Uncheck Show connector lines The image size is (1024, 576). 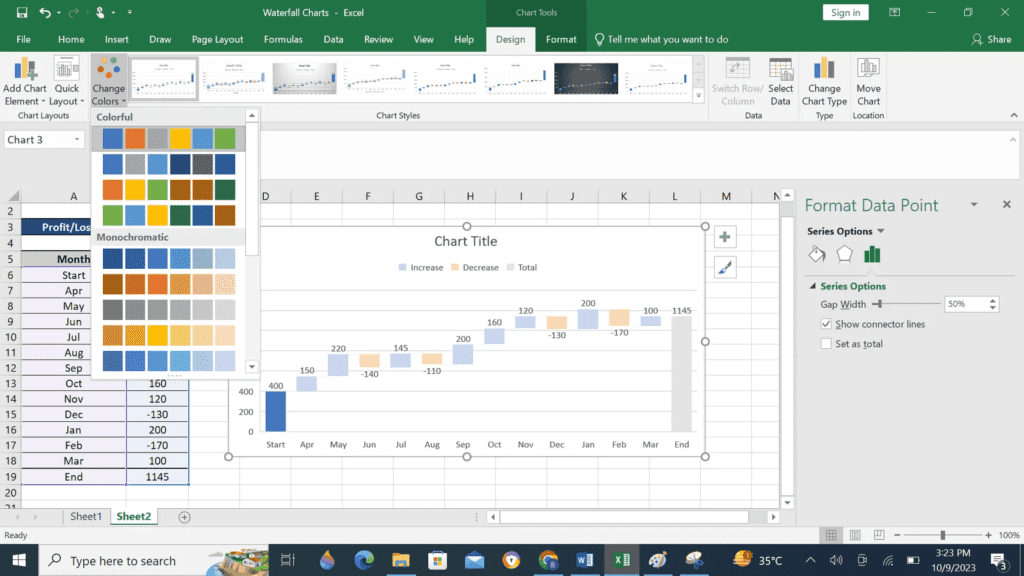coord(825,324)
